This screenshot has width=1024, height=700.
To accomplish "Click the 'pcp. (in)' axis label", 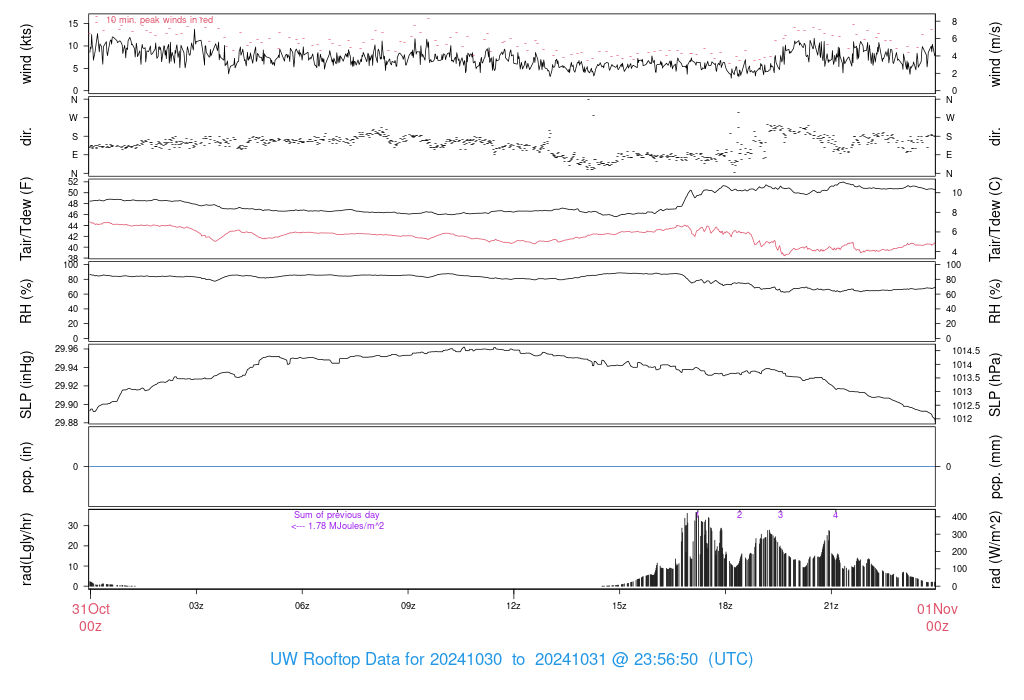I will coord(27,467).
